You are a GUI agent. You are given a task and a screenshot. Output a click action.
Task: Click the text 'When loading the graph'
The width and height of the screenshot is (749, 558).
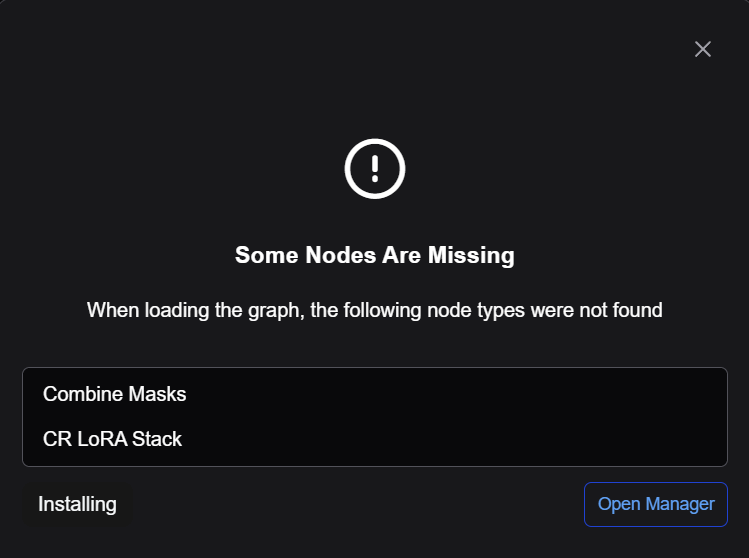(195, 310)
